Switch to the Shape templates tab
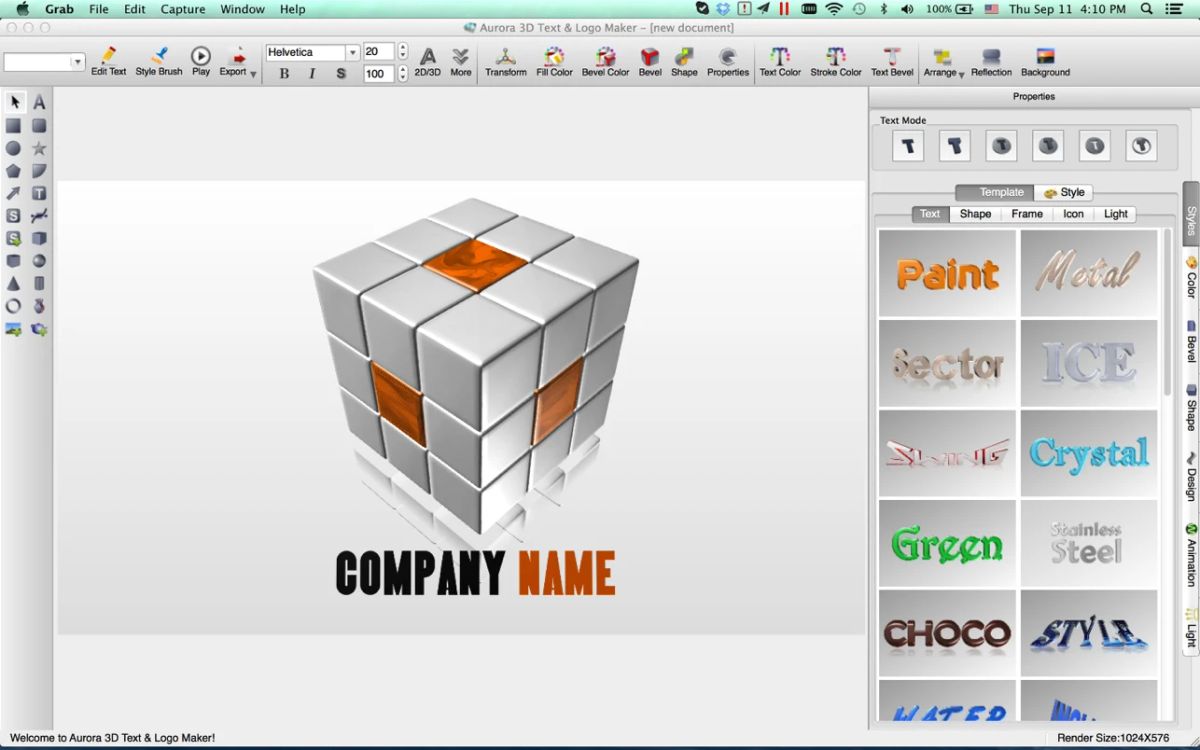This screenshot has height=750, width=1200. pyautogui.click(x=974, y=213)
